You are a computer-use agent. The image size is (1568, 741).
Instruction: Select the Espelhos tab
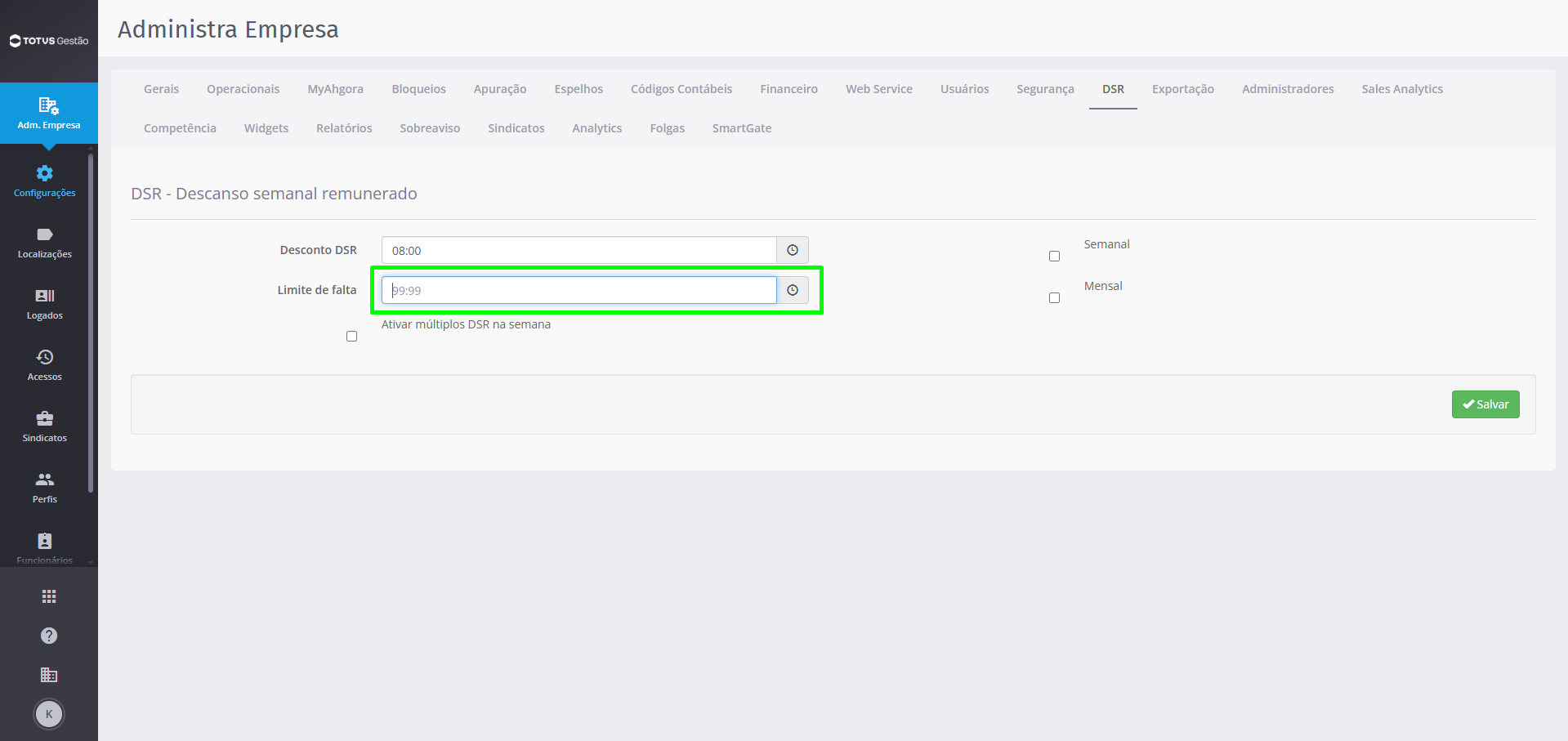[579, 89]
